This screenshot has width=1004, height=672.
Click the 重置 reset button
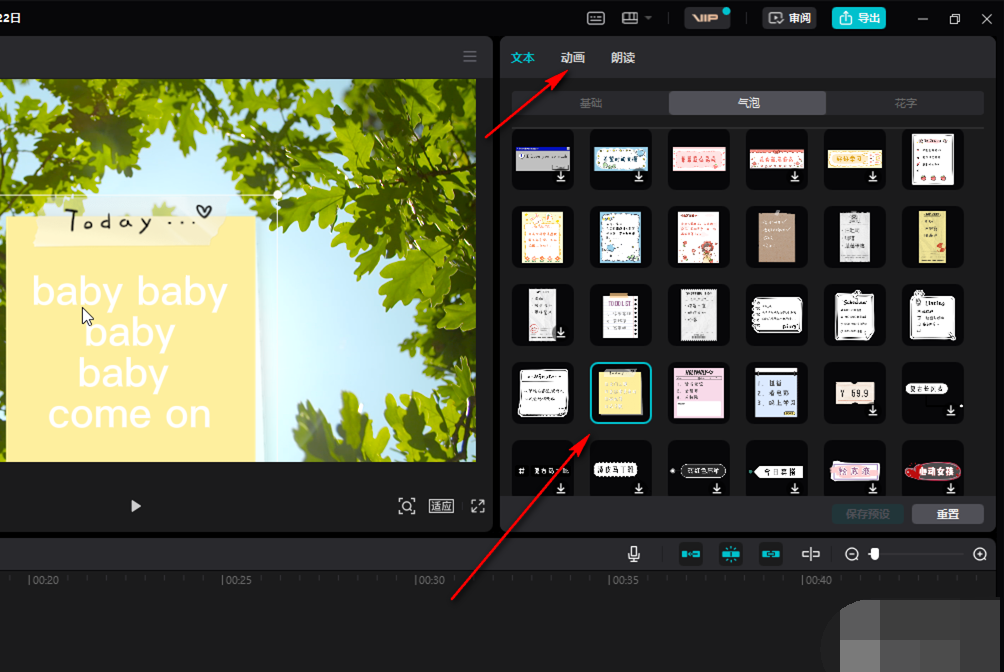[x=947, y=514]
